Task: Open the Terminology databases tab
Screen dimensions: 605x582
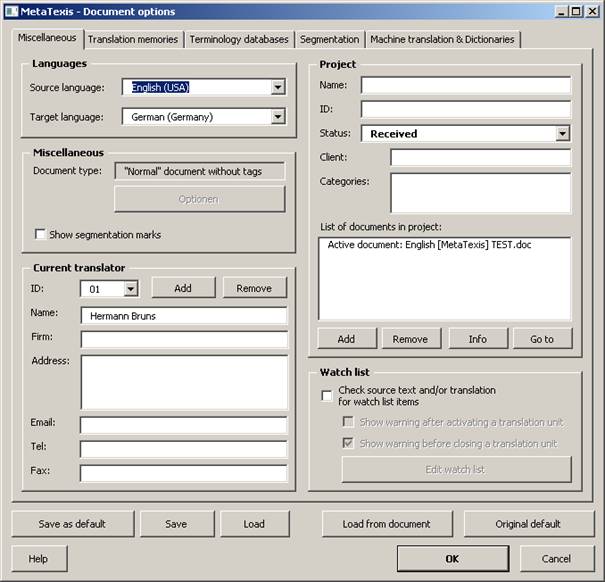Action: coord(239,39)
